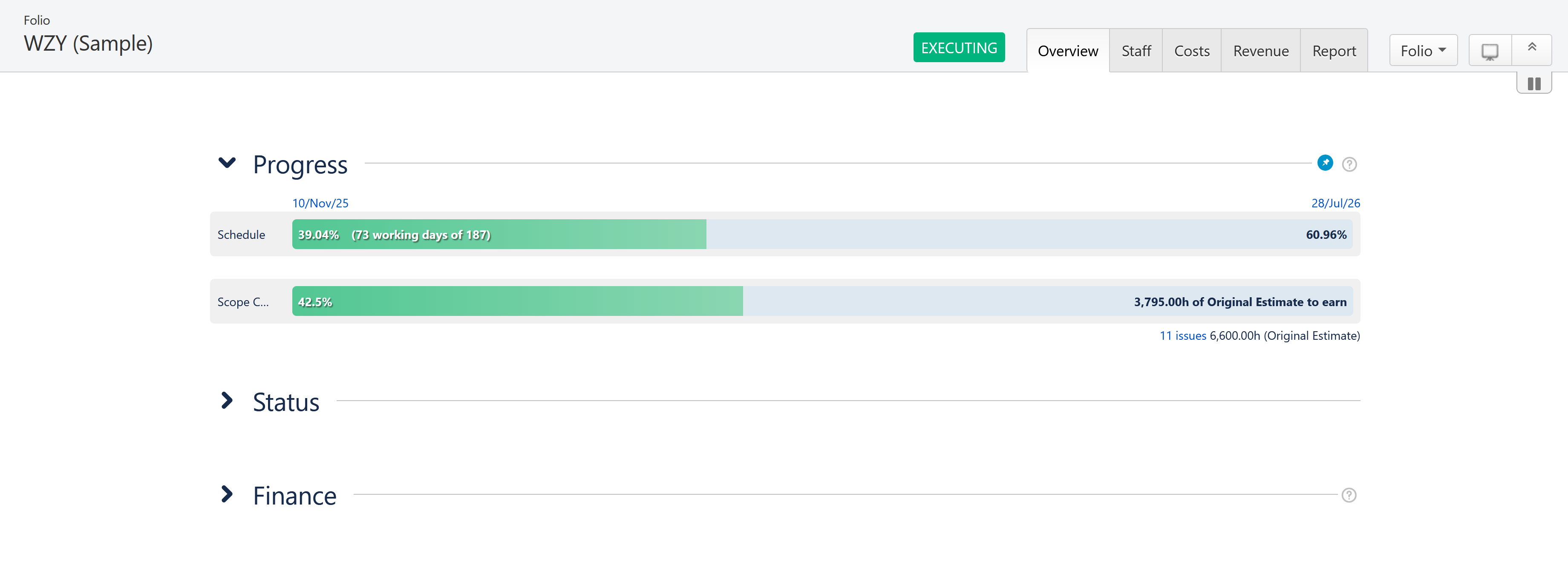Select the Overview tab

(x=1068, y=51)
